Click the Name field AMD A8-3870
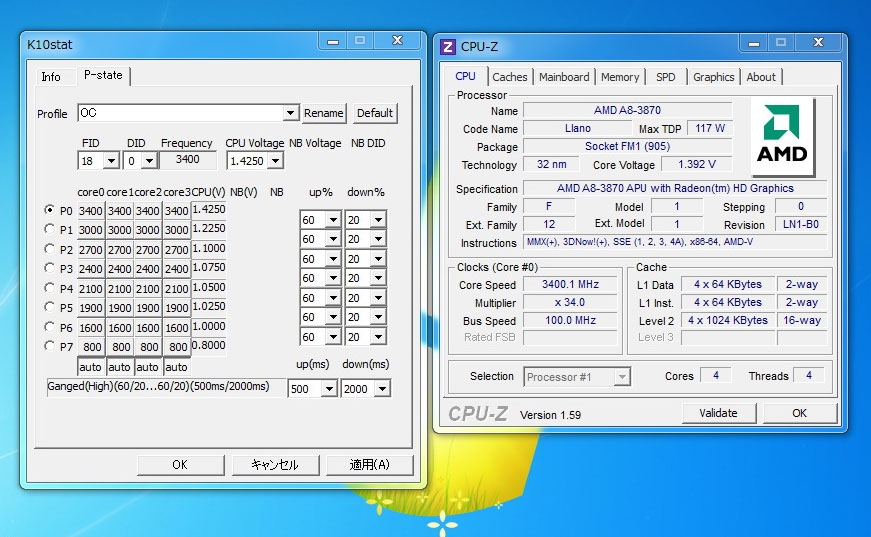Screen dimensions: 871x537 click(628, 110)
